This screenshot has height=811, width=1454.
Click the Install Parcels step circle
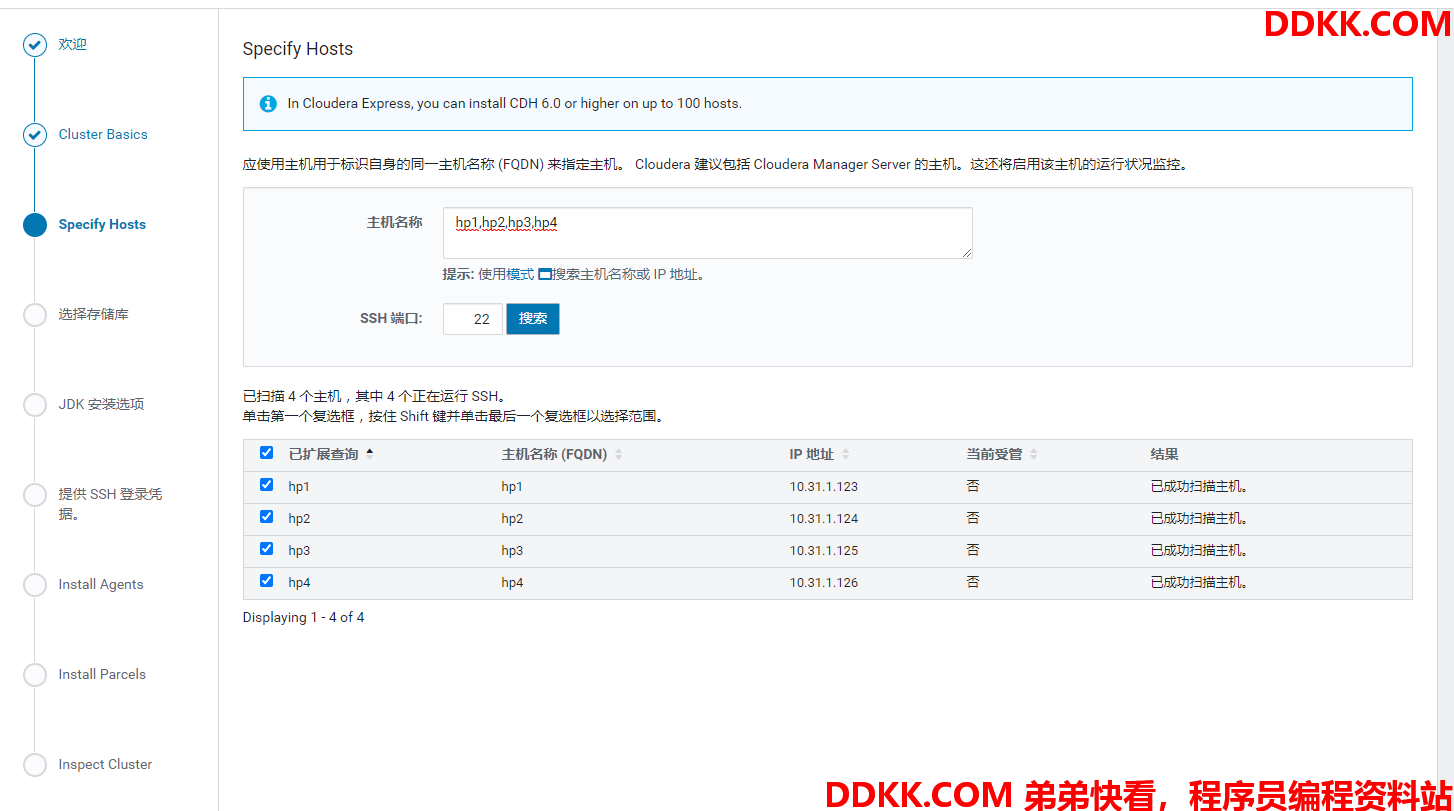(35, 675)
